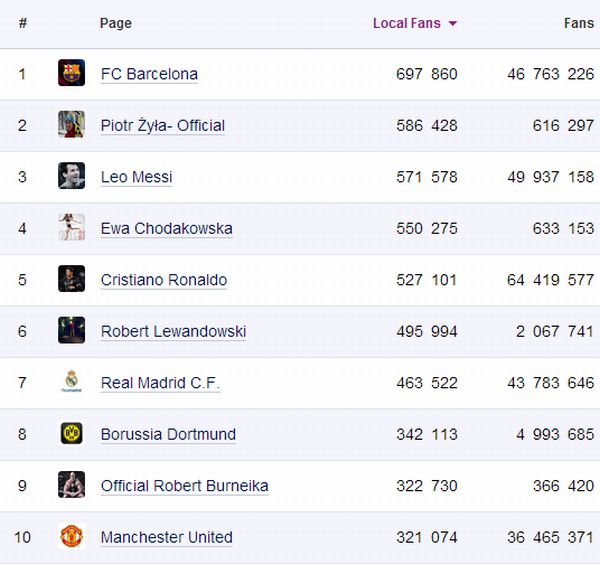Sort the table by Local Fans
This screenshot has width=600, height=565.
[406, 23]
